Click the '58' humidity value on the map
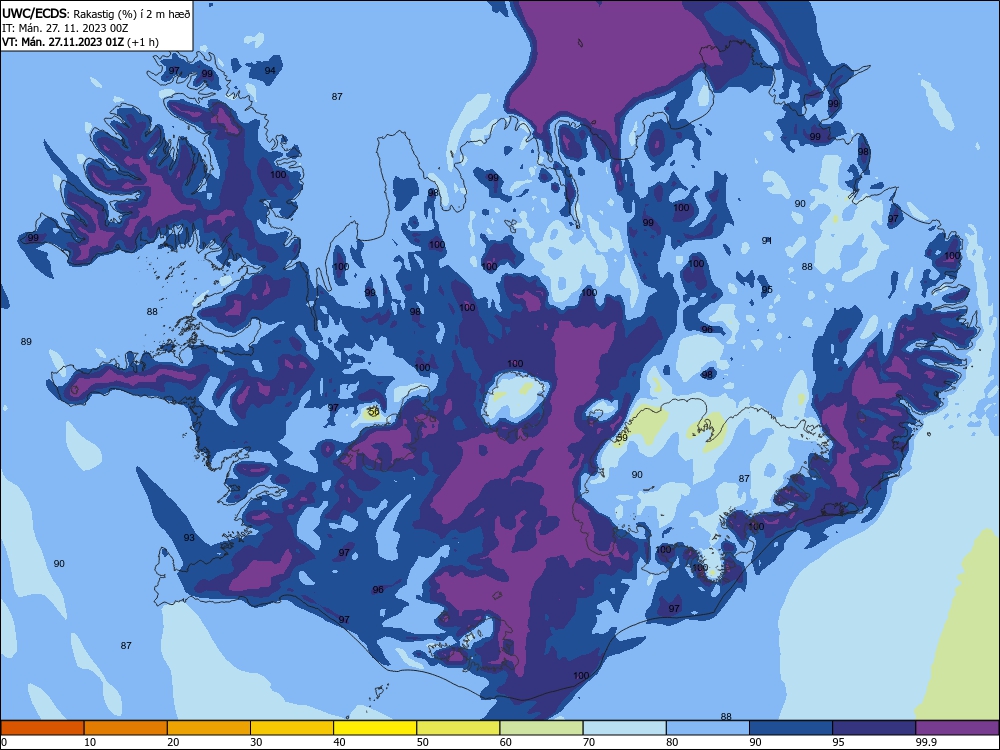This screenshot has width=1000, height=750. tap(374, 412)
